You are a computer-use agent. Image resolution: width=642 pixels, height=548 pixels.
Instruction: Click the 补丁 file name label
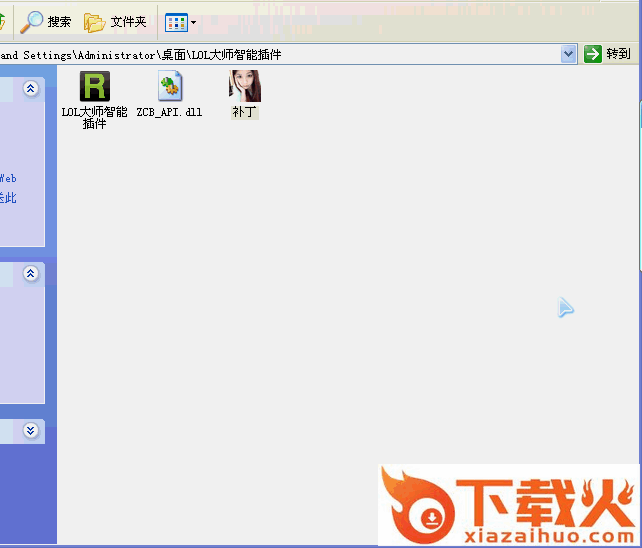(x=244, y=112)
